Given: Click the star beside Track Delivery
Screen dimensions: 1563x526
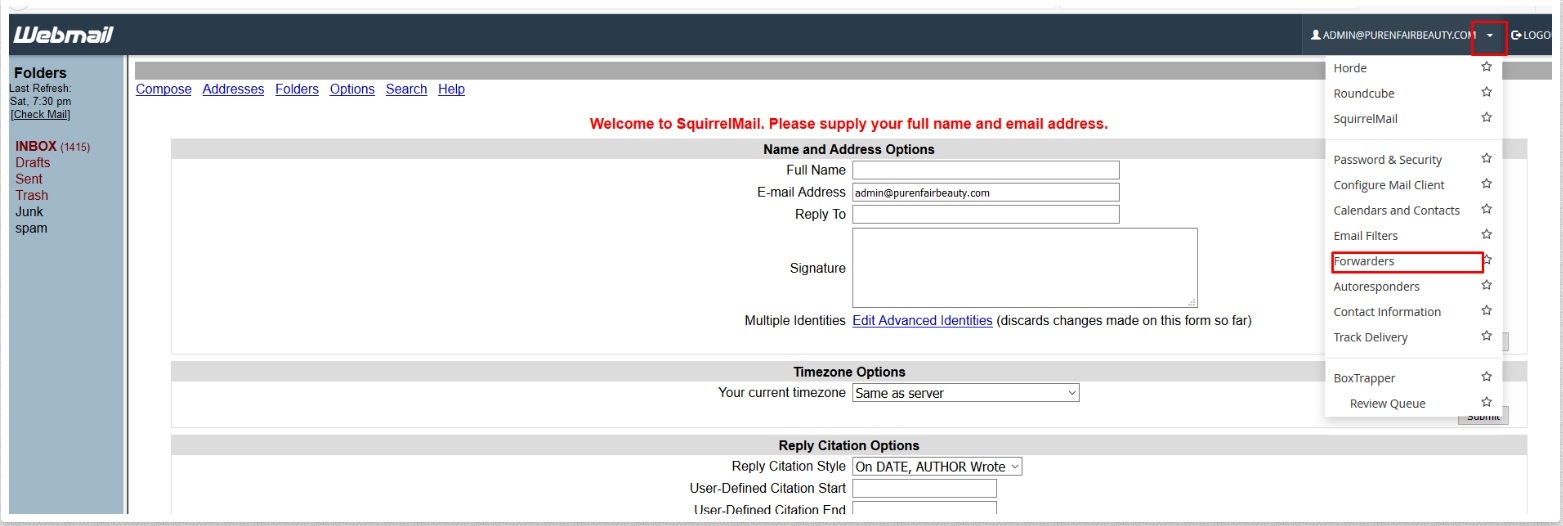Looking at the screenshot, I should [x=1486, y=337].
